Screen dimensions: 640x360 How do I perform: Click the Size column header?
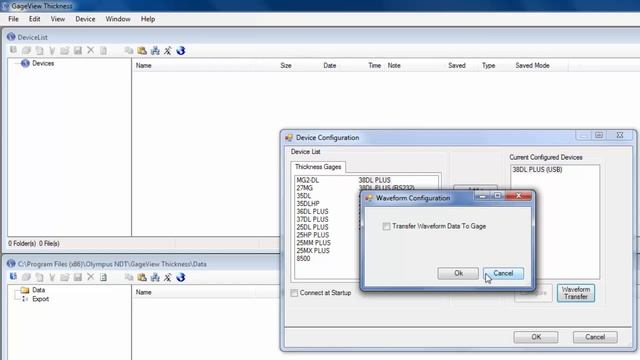click(x=286, y=65)
